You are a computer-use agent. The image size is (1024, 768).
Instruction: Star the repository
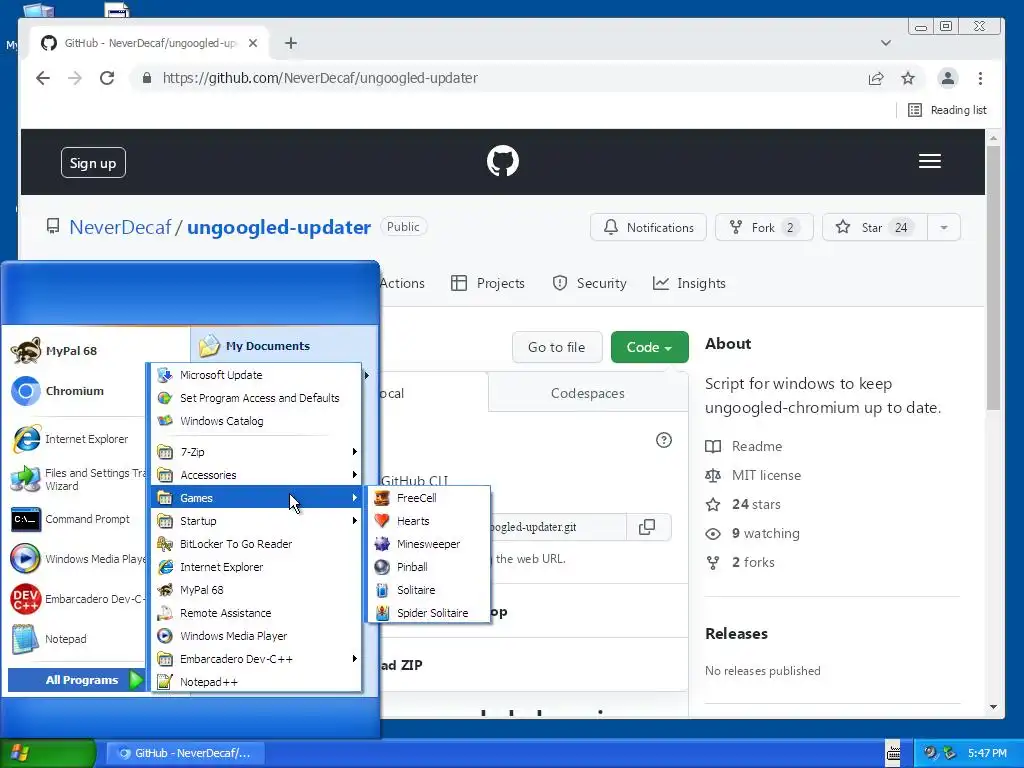875,227
